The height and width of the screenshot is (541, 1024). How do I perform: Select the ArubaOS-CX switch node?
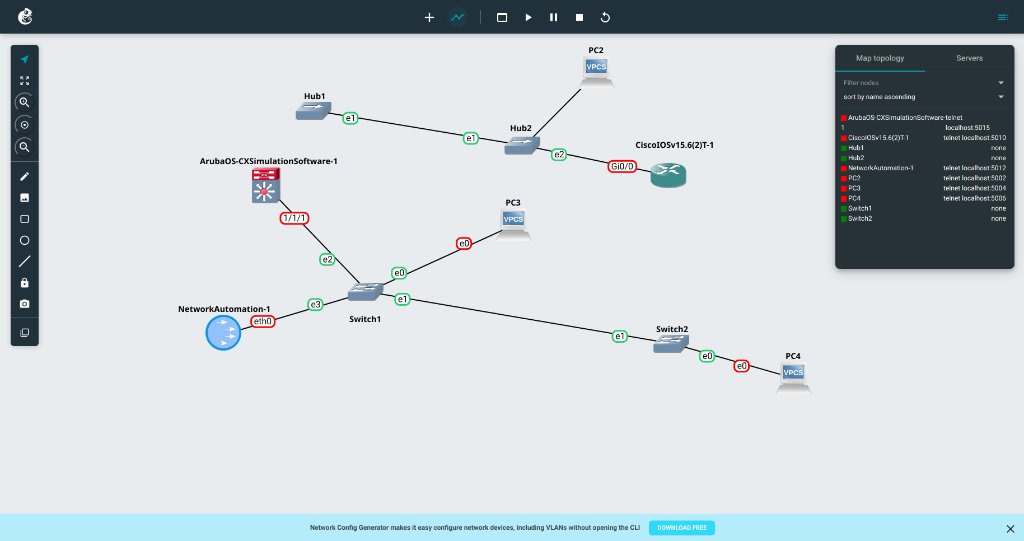click(266, 186)
